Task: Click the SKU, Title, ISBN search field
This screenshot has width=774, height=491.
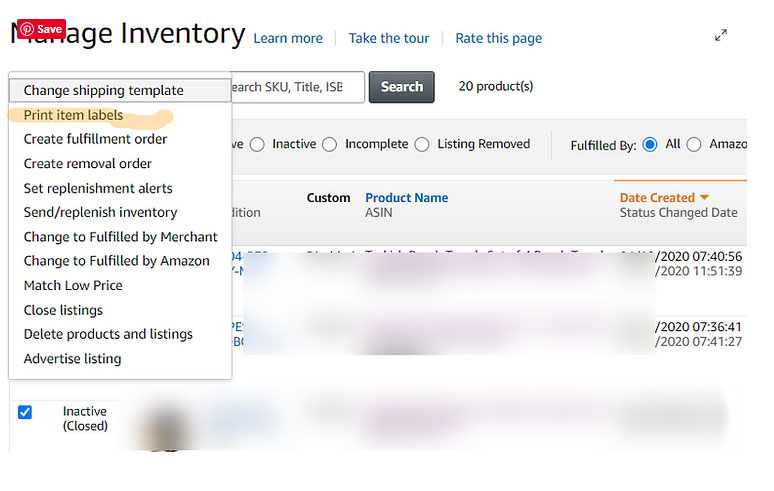Action: click(x=296, y=87)
